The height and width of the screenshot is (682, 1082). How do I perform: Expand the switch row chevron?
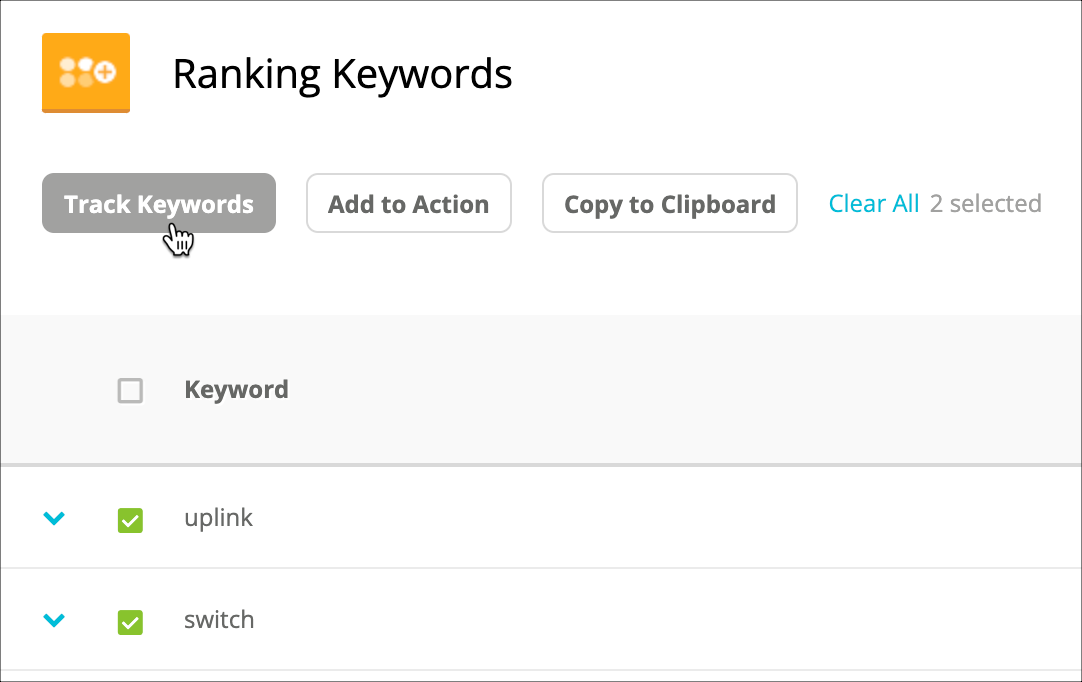(54, 621)
